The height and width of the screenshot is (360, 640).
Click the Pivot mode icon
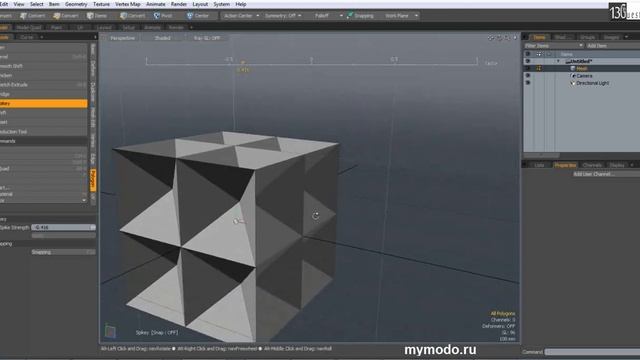tap(157, 16)
